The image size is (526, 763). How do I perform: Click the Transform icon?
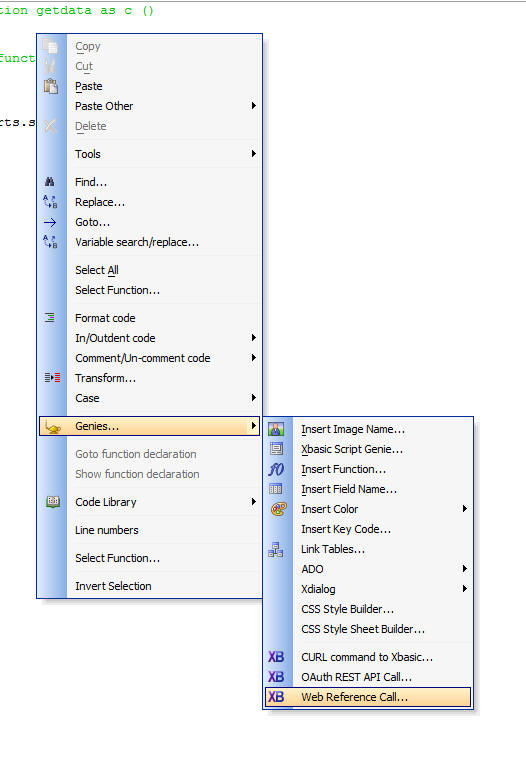coord(52,378)
